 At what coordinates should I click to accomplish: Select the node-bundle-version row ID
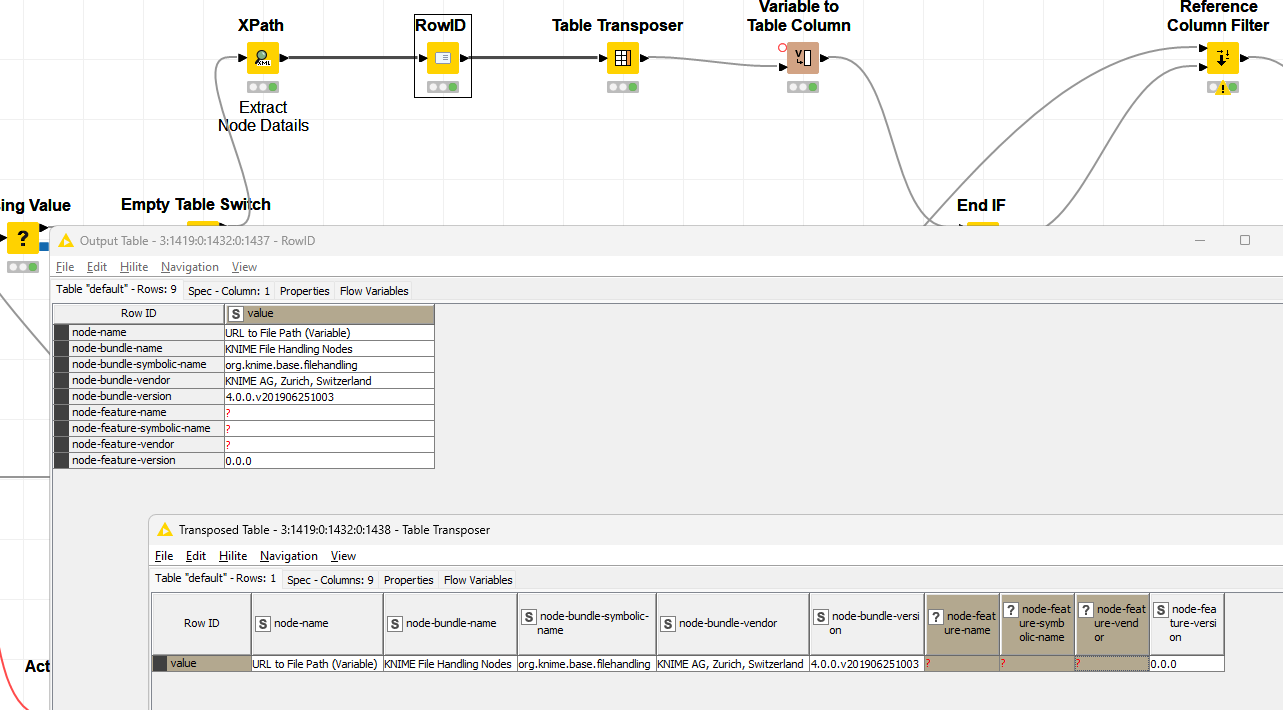tap(139, 396)
